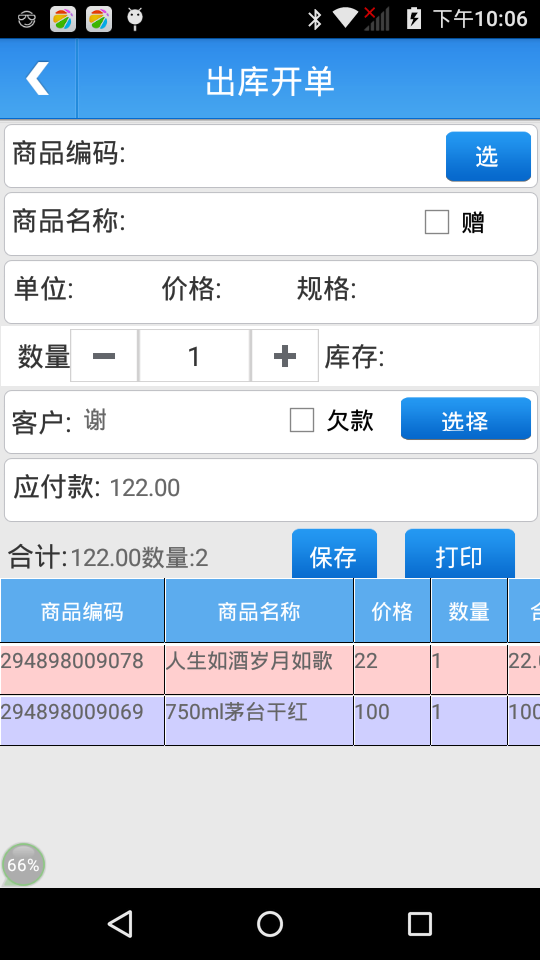Click the 选 product select button
The height and width of the screenshot is (960, 540).
point(488,157)
